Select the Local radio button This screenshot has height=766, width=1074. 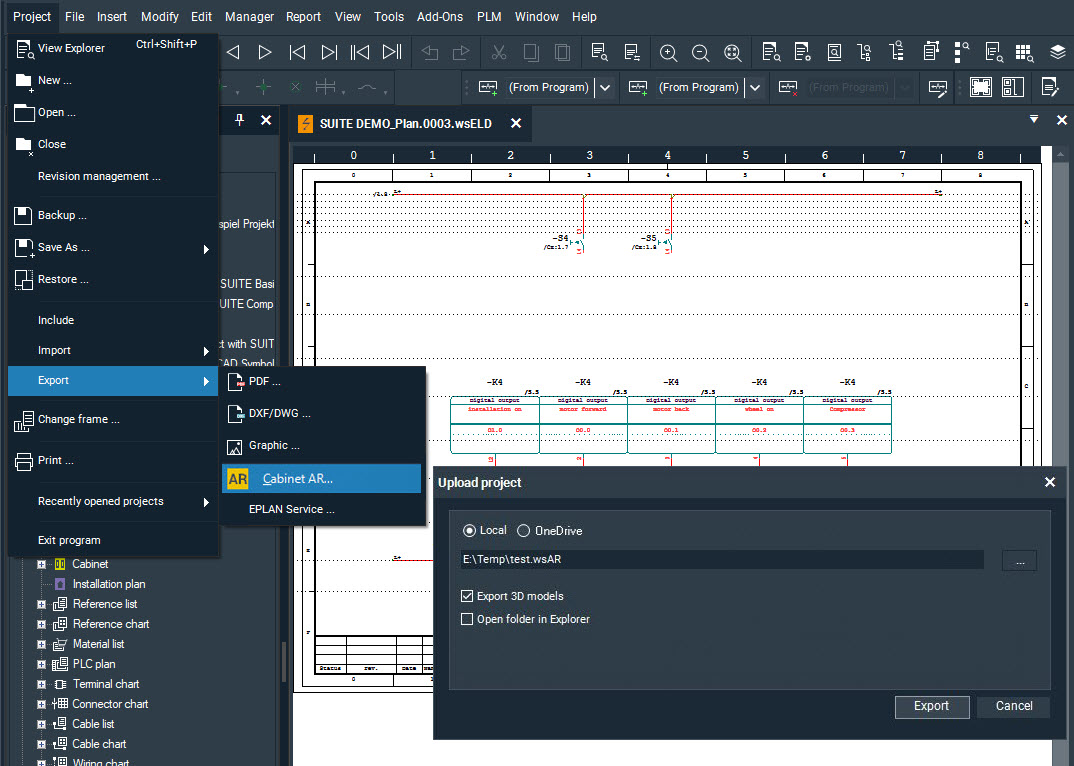coord(469,530)
